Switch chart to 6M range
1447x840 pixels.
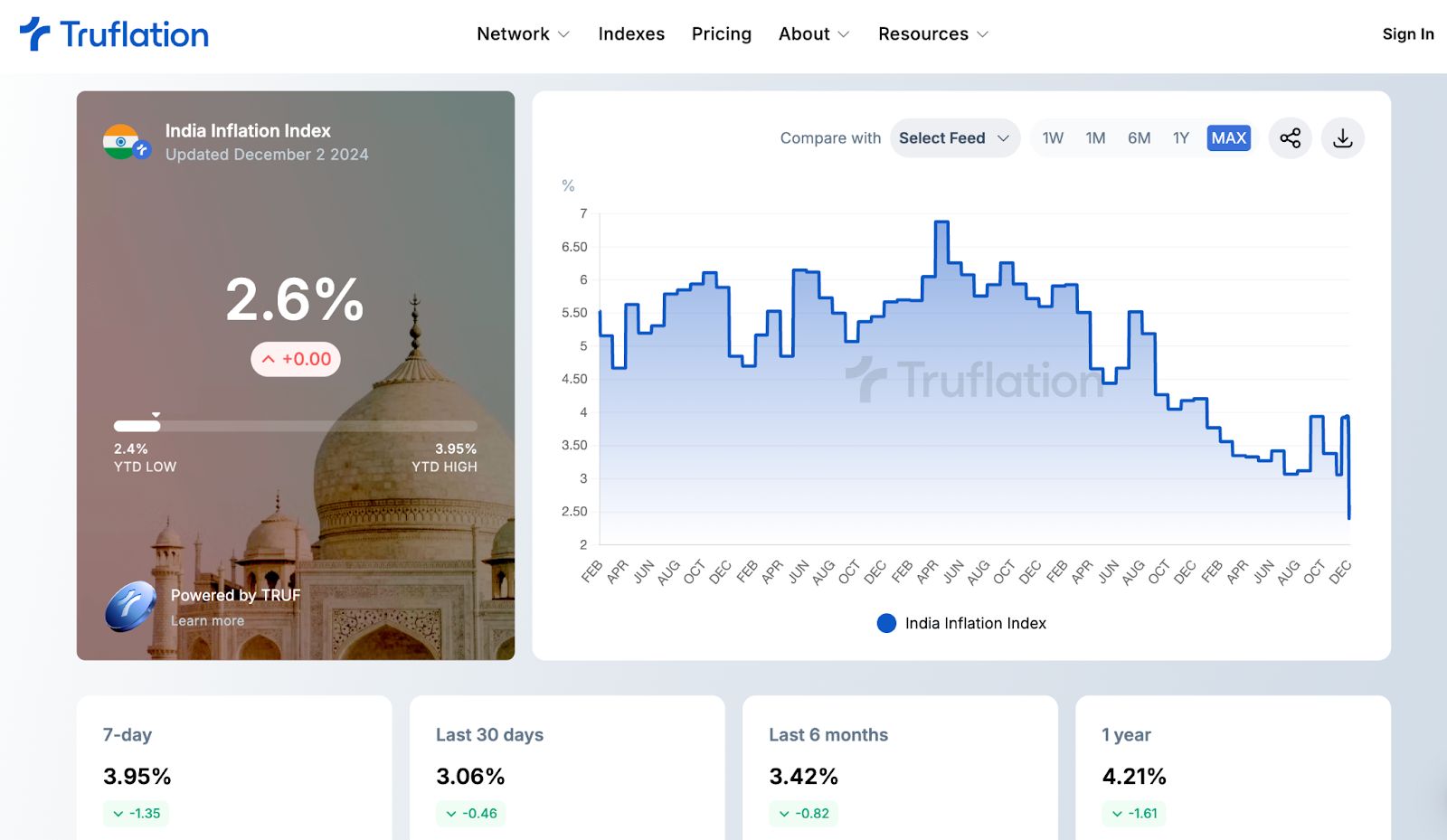[x=1139, y=138]
